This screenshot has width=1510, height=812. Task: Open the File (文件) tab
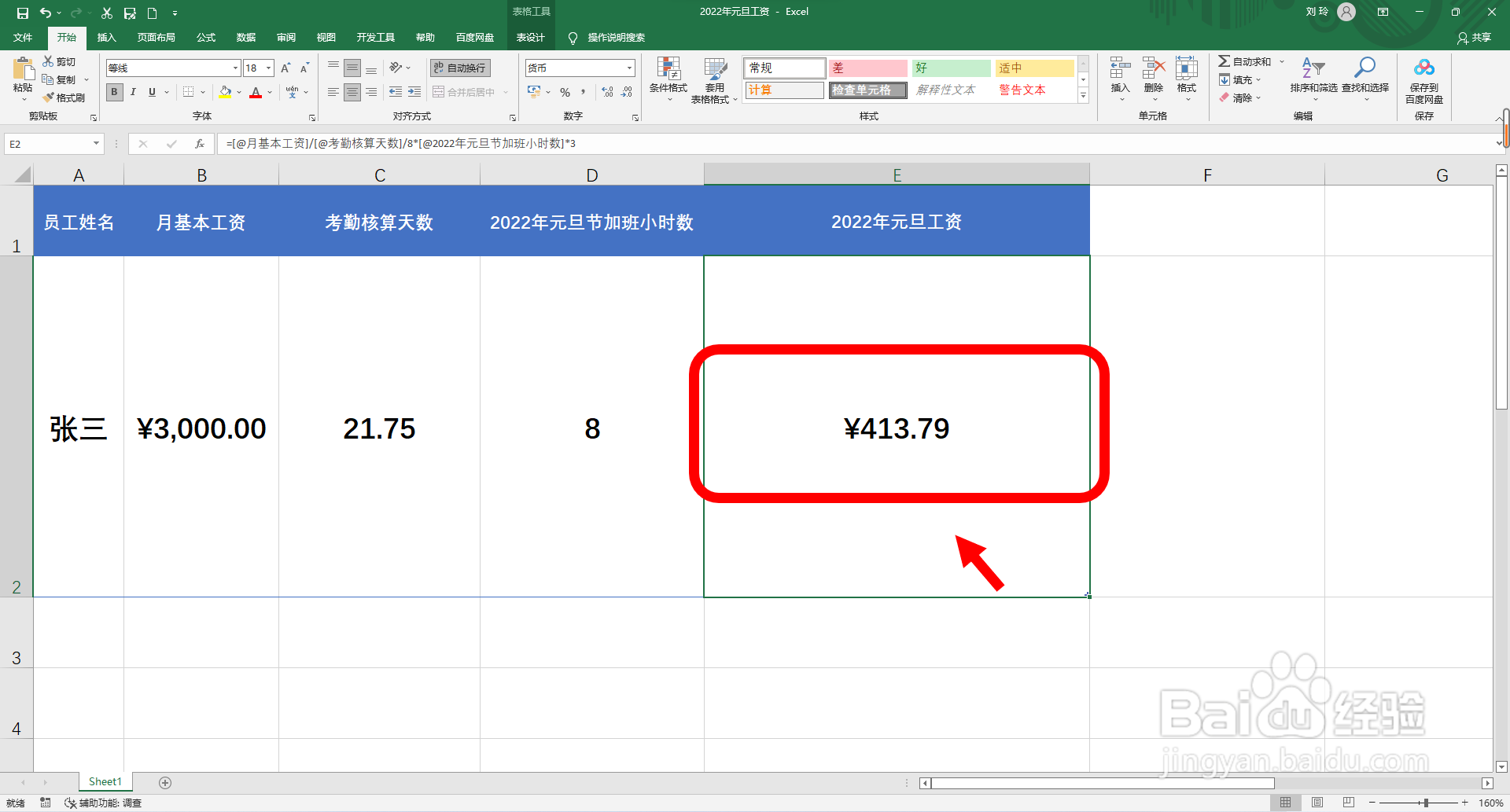pos(23,38)
